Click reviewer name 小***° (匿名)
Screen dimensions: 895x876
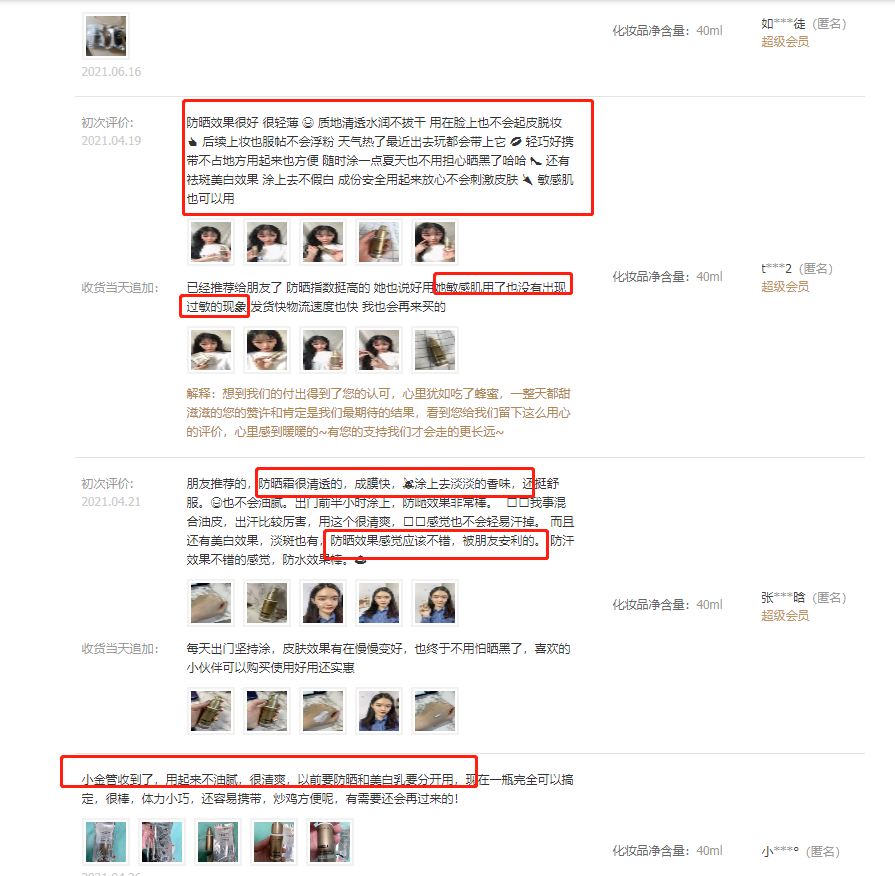[801, 851]
